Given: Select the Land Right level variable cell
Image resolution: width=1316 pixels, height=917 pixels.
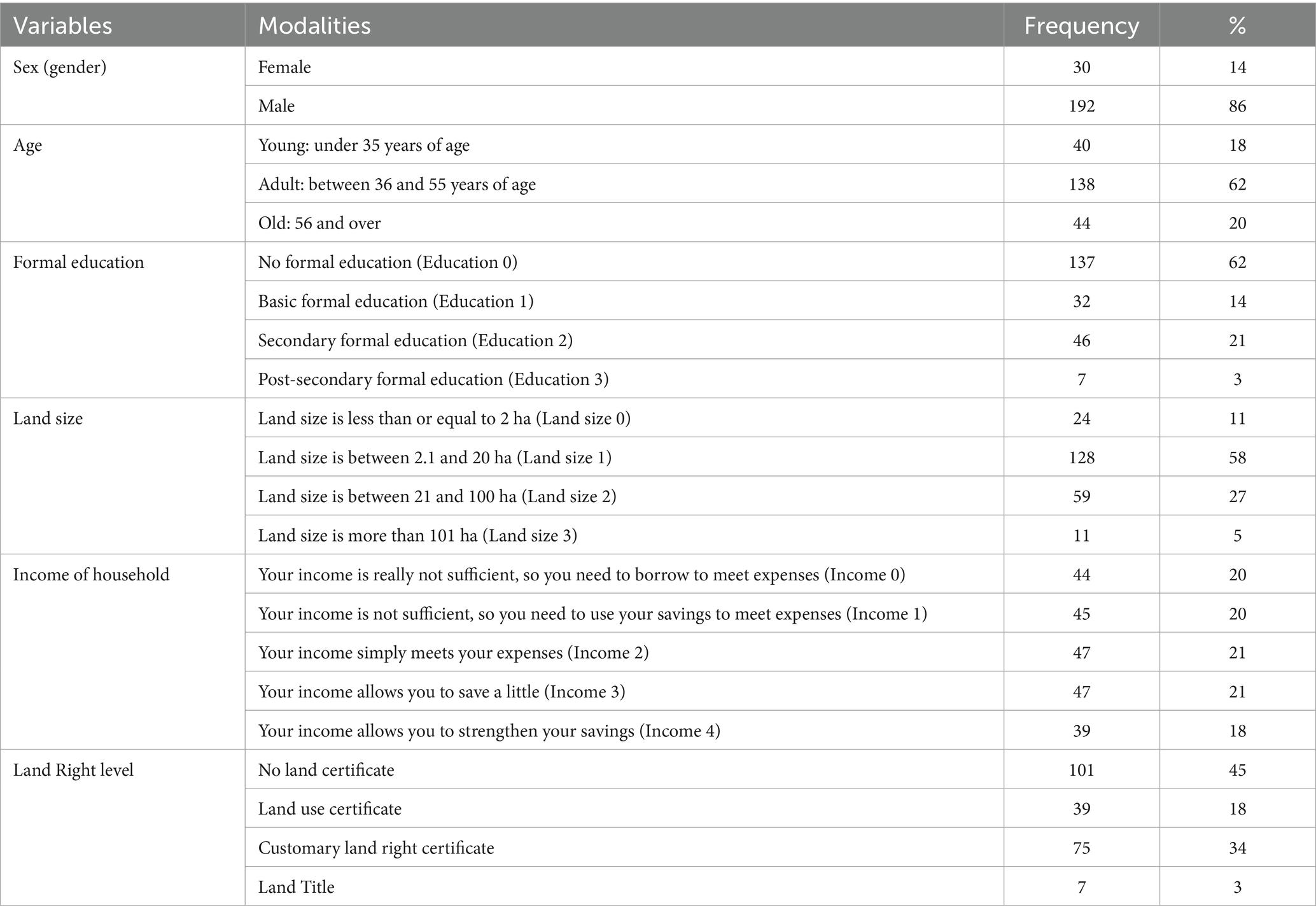Looking at the screenshot, I should coord(73,770).
